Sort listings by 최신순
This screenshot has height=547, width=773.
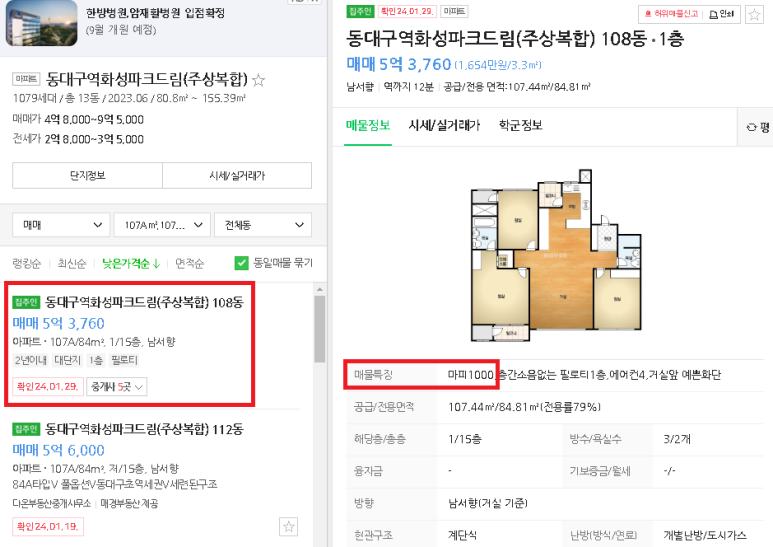pyautogui.click(x=72, y=264)
